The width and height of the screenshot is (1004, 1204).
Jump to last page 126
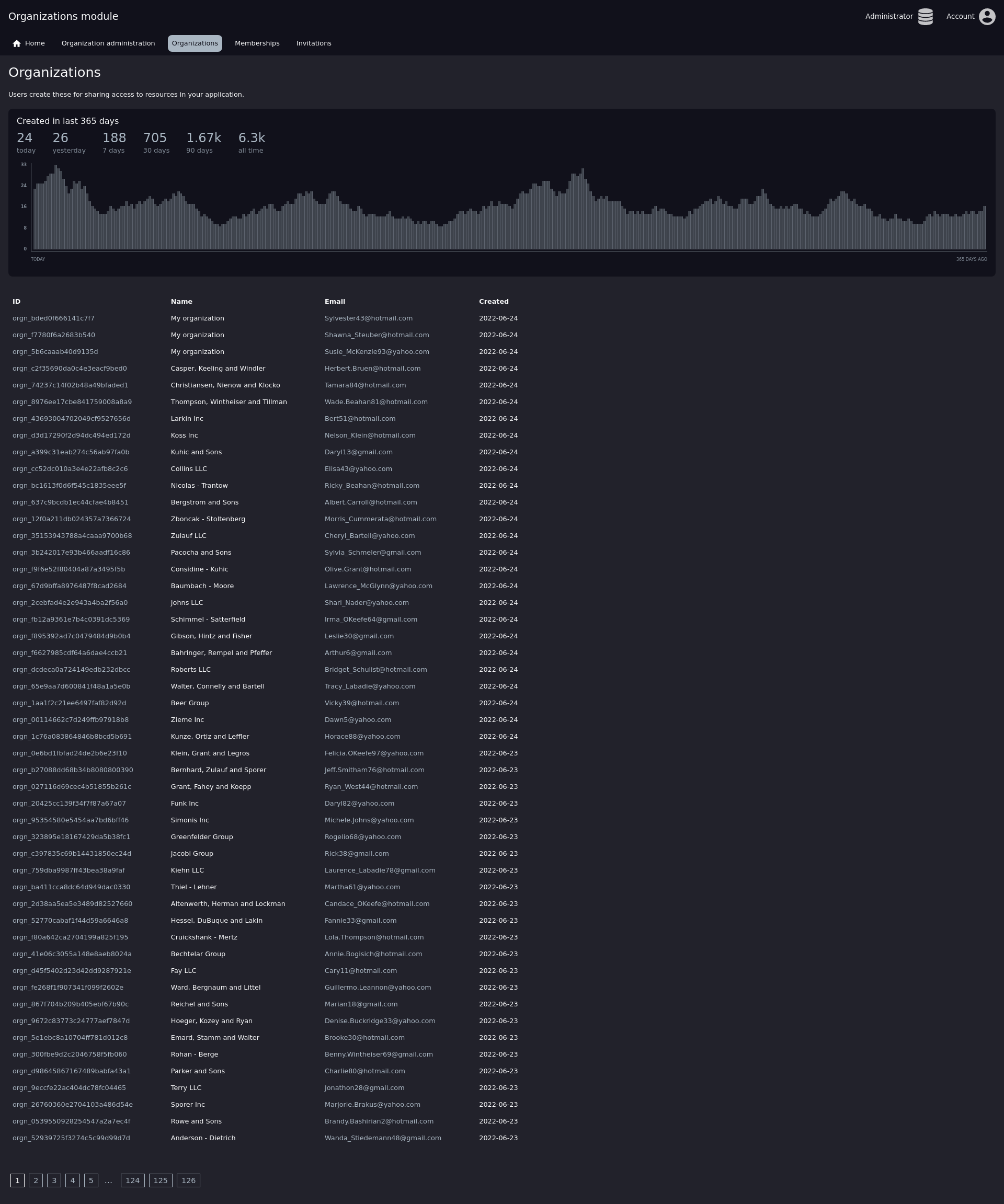188,1180
